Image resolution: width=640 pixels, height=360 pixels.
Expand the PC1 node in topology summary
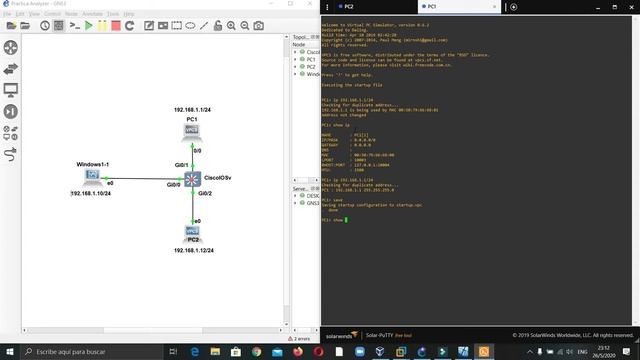(295, 60)
